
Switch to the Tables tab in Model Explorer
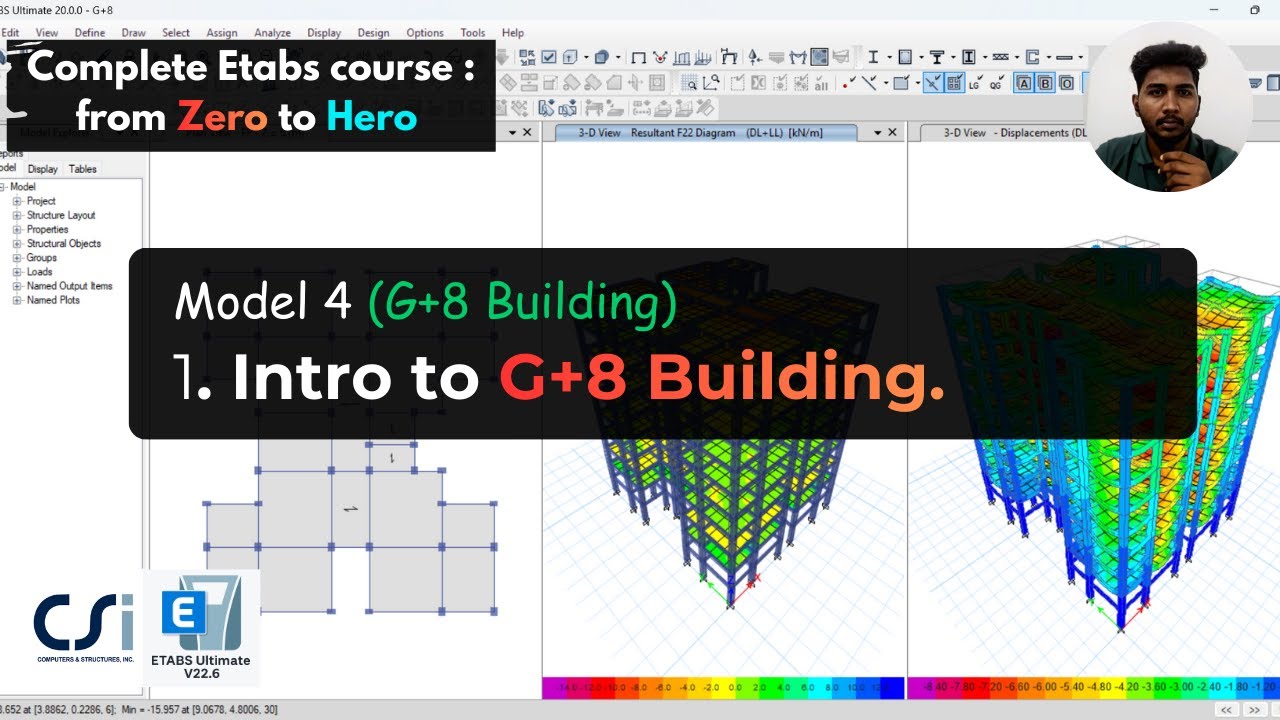click(83, 169)
